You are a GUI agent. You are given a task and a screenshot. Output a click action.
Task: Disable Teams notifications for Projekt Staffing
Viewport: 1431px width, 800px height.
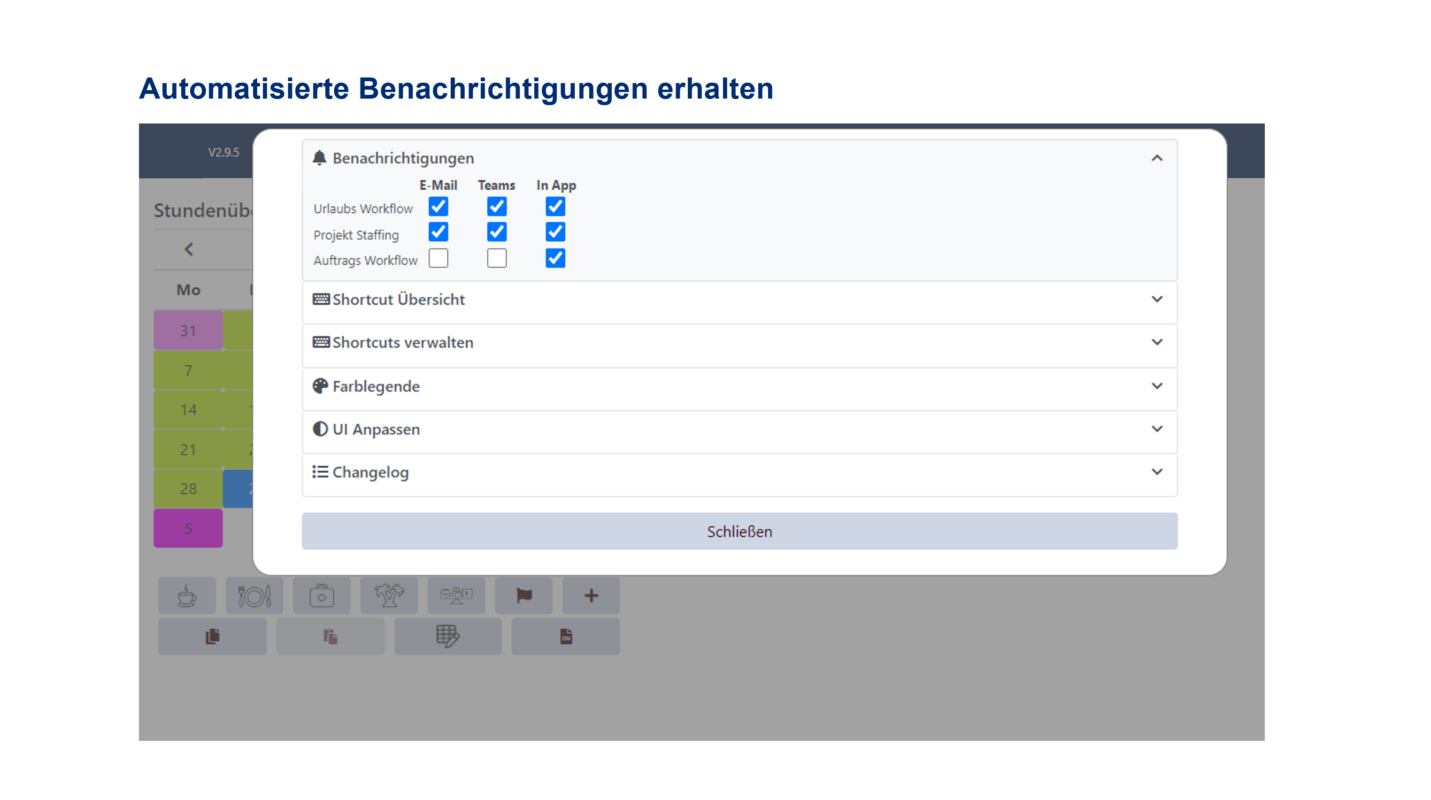coord(497,232)
